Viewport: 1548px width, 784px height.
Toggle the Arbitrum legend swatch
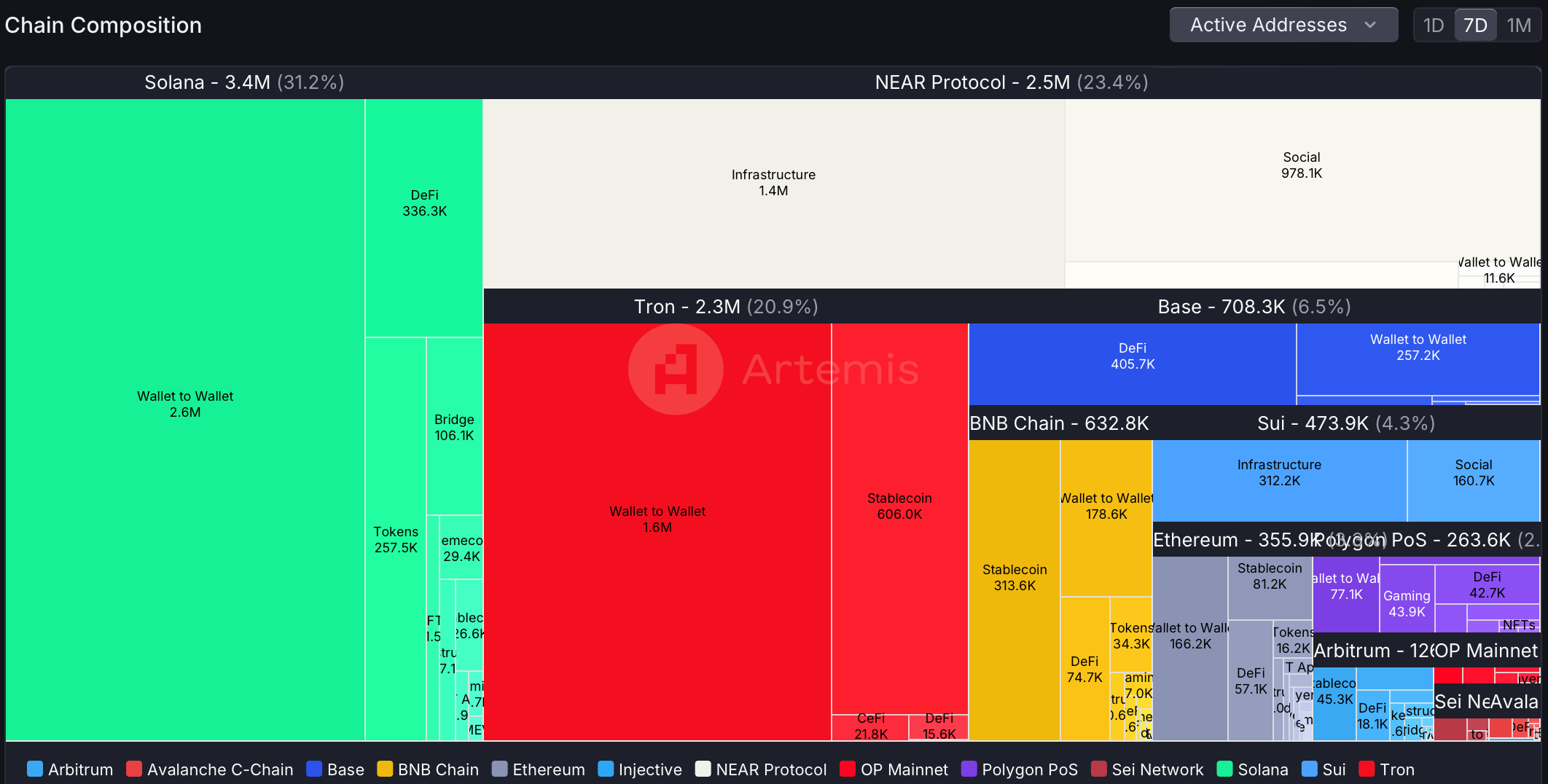[34, 769]
